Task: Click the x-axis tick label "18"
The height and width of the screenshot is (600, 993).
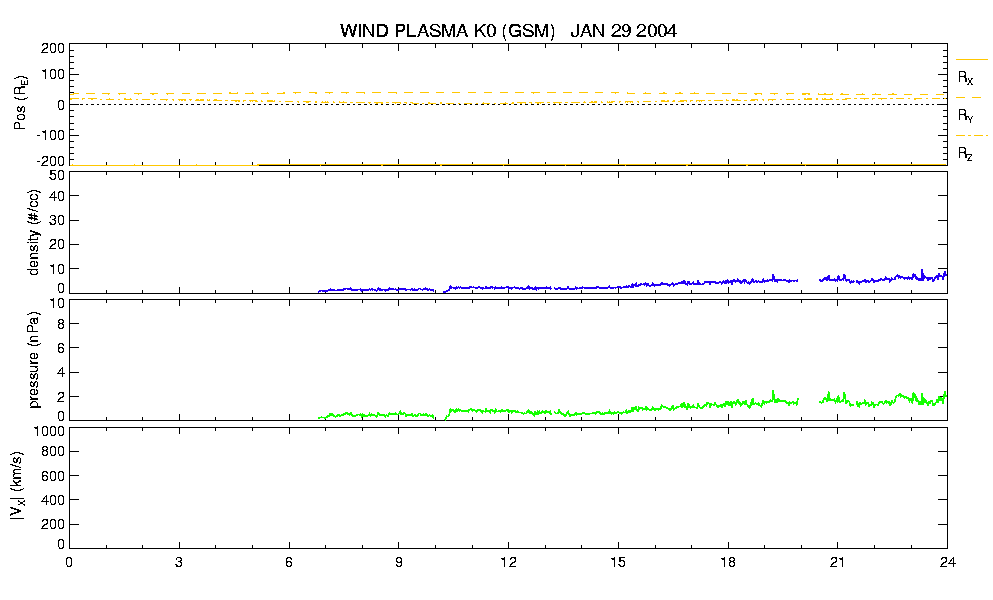Action: tap(728, 562)
